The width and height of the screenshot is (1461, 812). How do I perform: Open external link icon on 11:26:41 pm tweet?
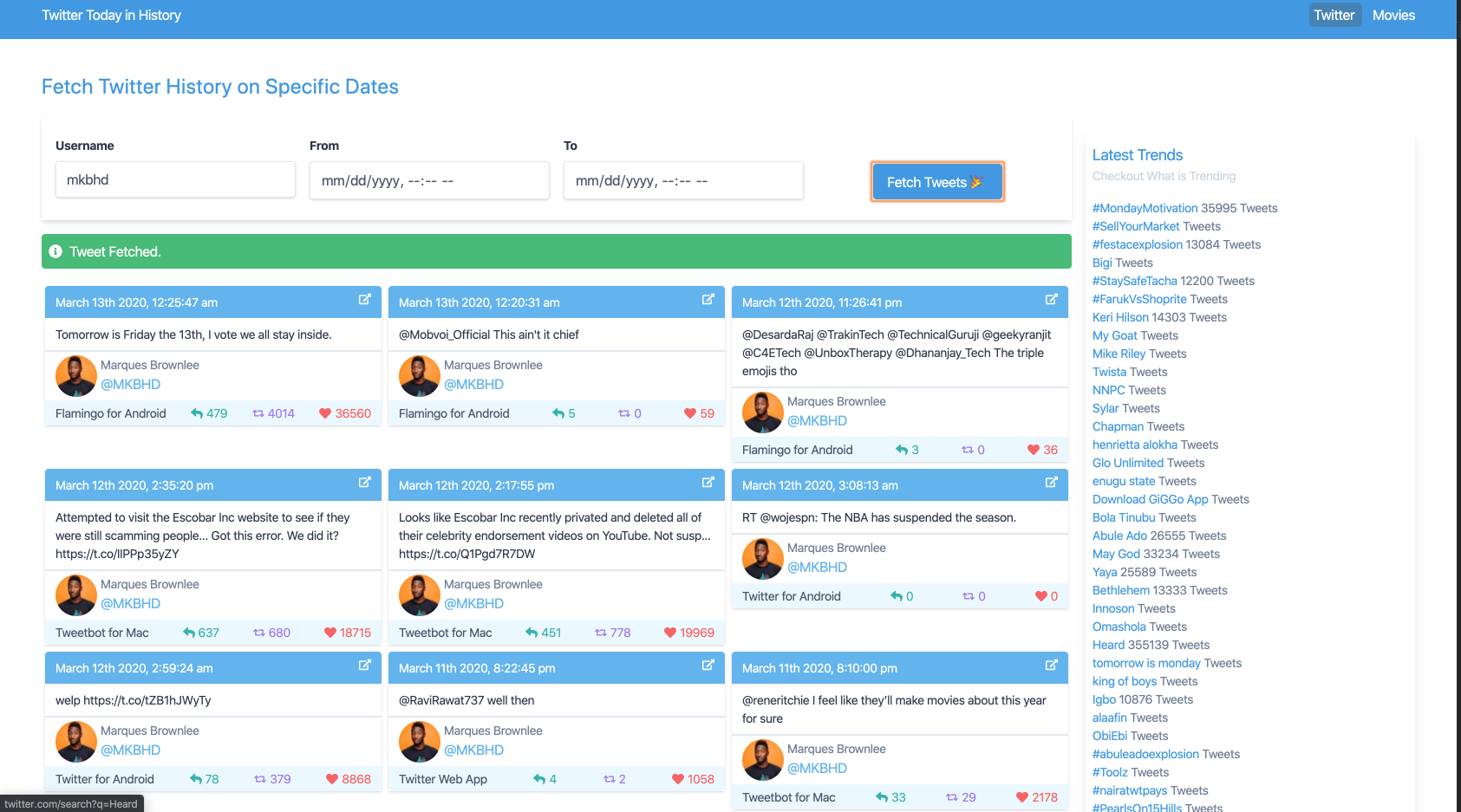point(1052,300)
